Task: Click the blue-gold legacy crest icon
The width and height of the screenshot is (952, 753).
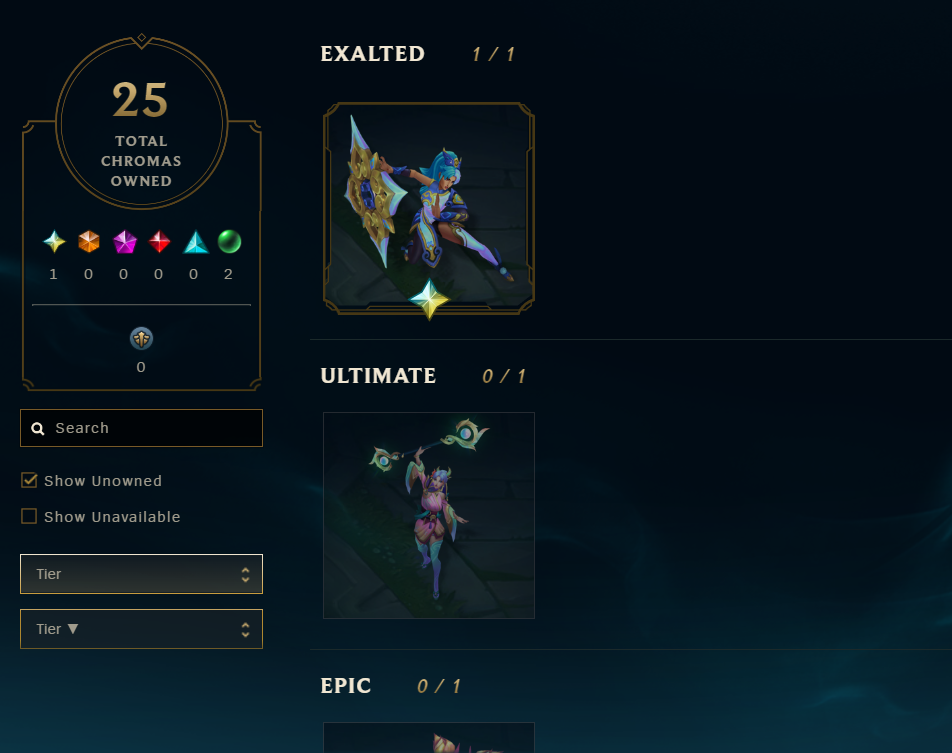Action: (x=141, y=338)
